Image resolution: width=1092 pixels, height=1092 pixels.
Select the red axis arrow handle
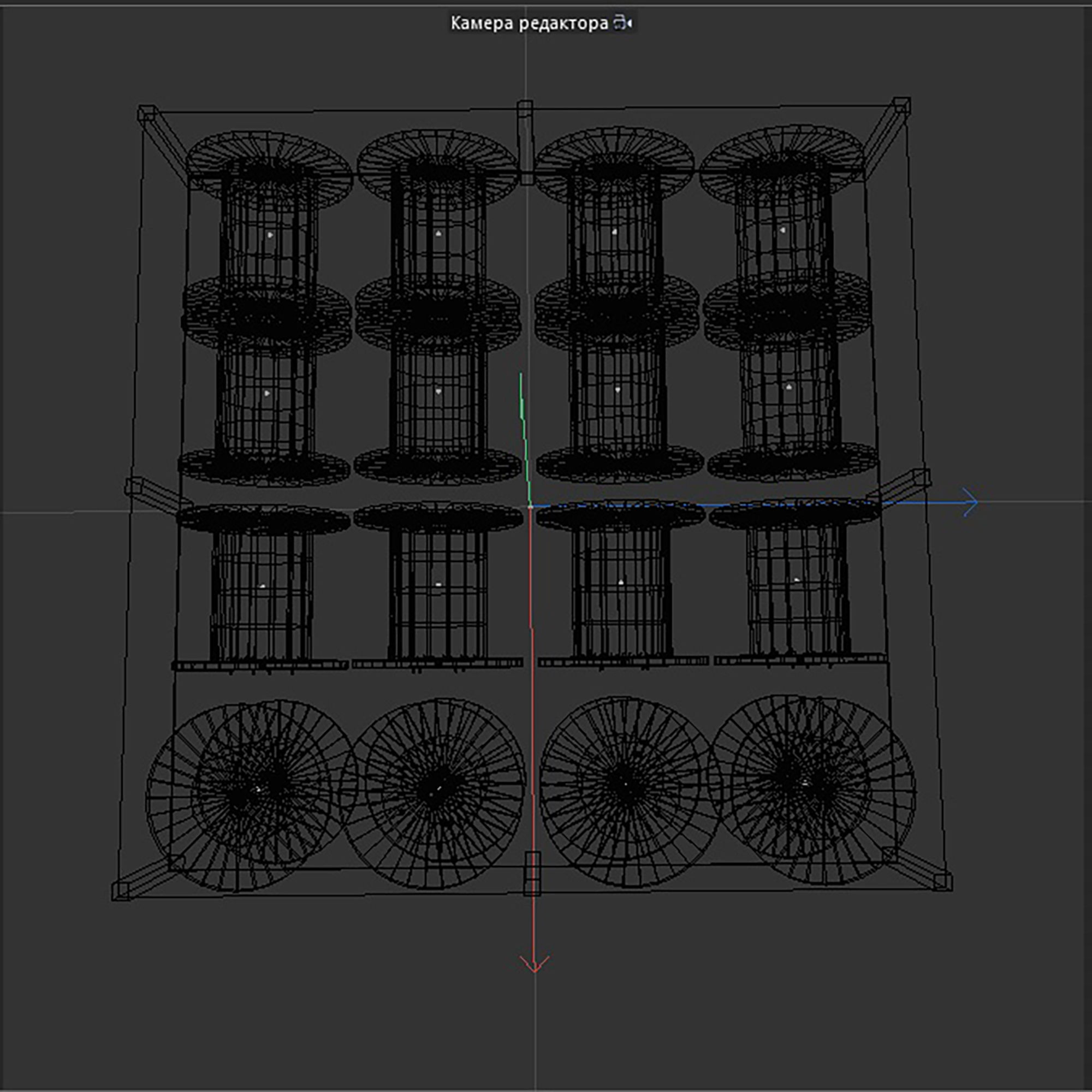(x=534, y=964)
